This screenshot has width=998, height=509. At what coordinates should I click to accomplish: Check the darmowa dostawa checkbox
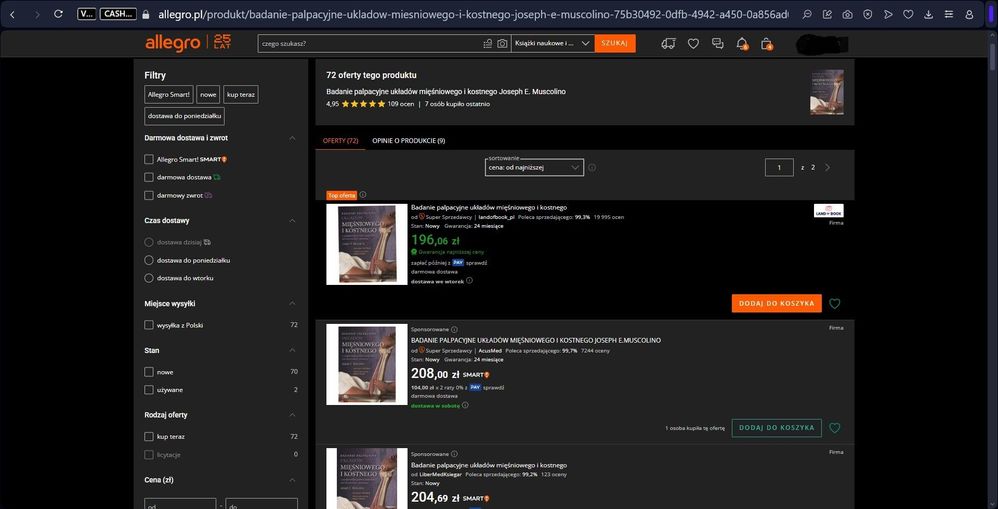coord(149,177)
